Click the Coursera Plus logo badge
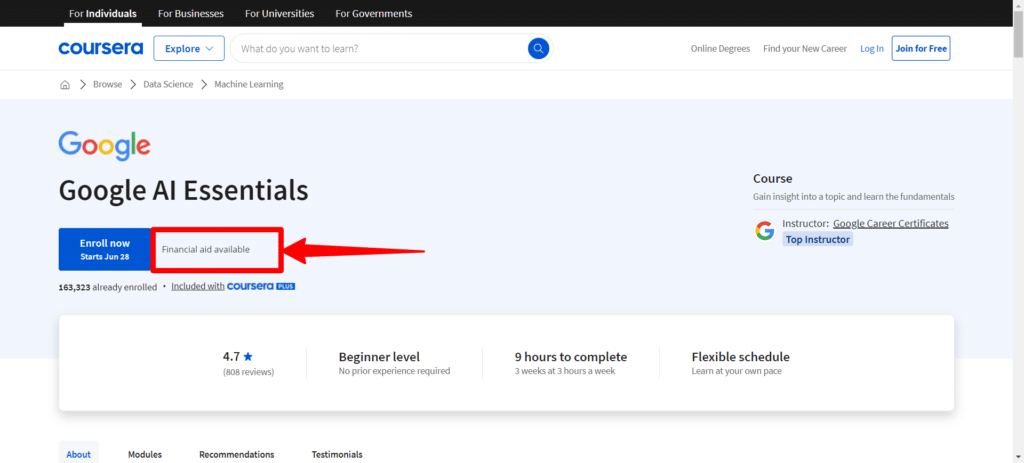The width and height of the screenshot is (1024, 463). [x=261, y=286]
